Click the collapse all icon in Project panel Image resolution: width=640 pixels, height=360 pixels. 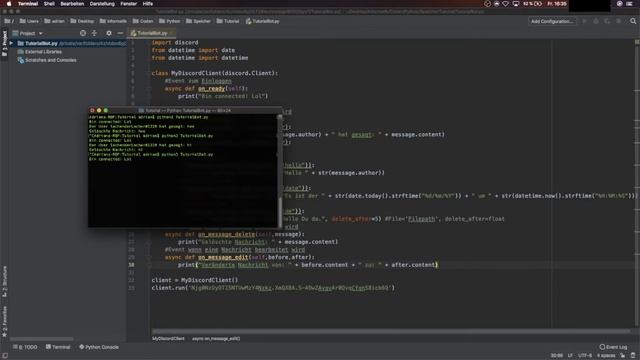[94, 33]
